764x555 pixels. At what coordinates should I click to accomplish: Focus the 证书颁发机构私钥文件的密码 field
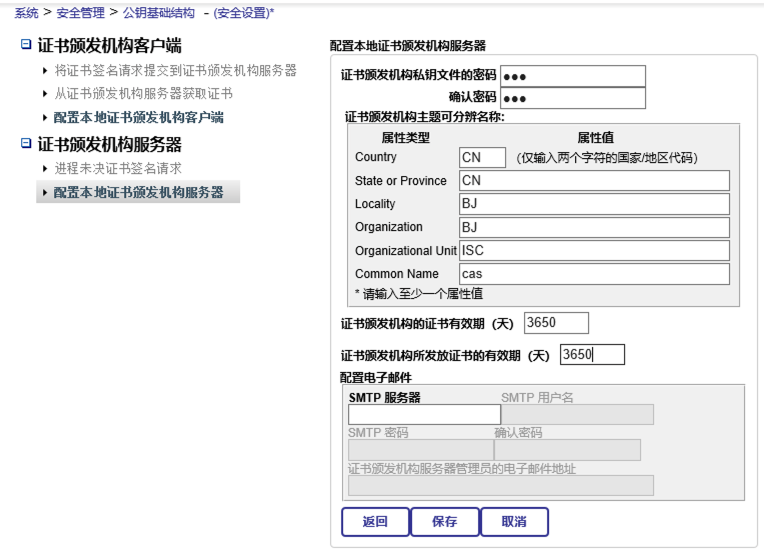click(572, 76)
